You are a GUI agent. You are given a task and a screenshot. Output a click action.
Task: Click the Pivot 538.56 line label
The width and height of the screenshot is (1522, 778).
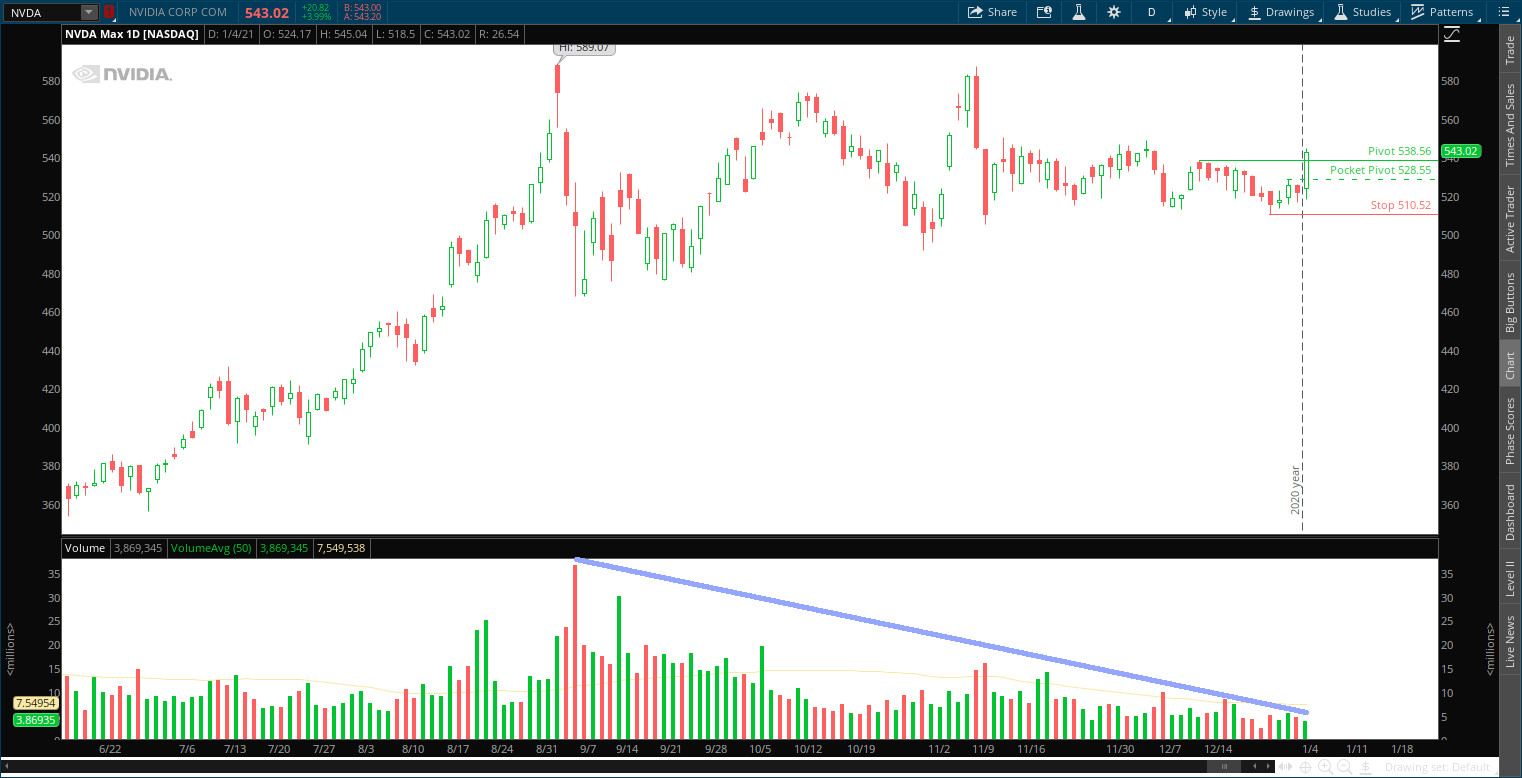(1400, 151)
